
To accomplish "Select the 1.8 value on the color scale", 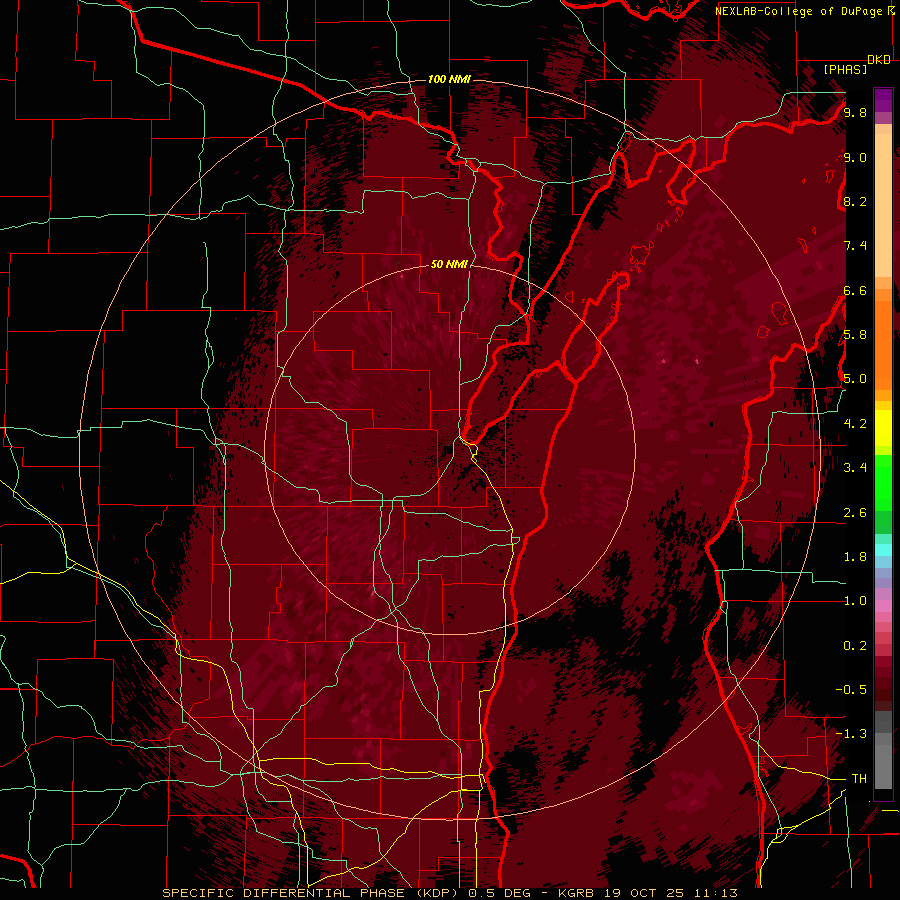I will 855,557.
